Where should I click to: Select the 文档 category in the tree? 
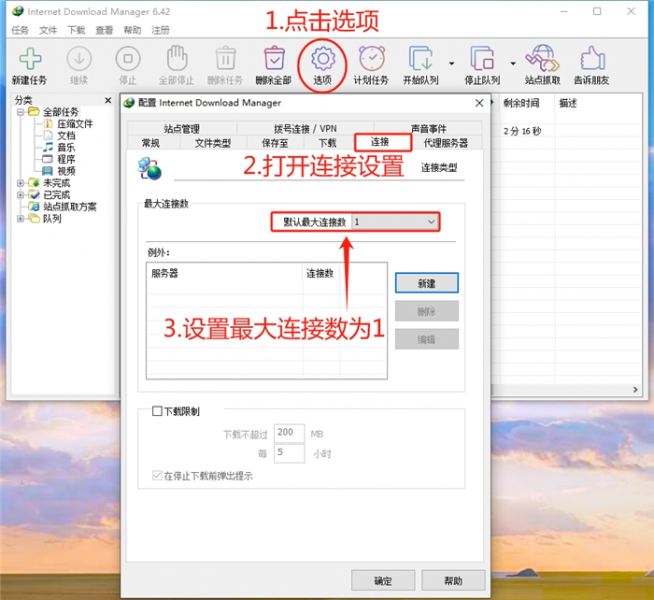pyautogui.click(x=66, y=136)
